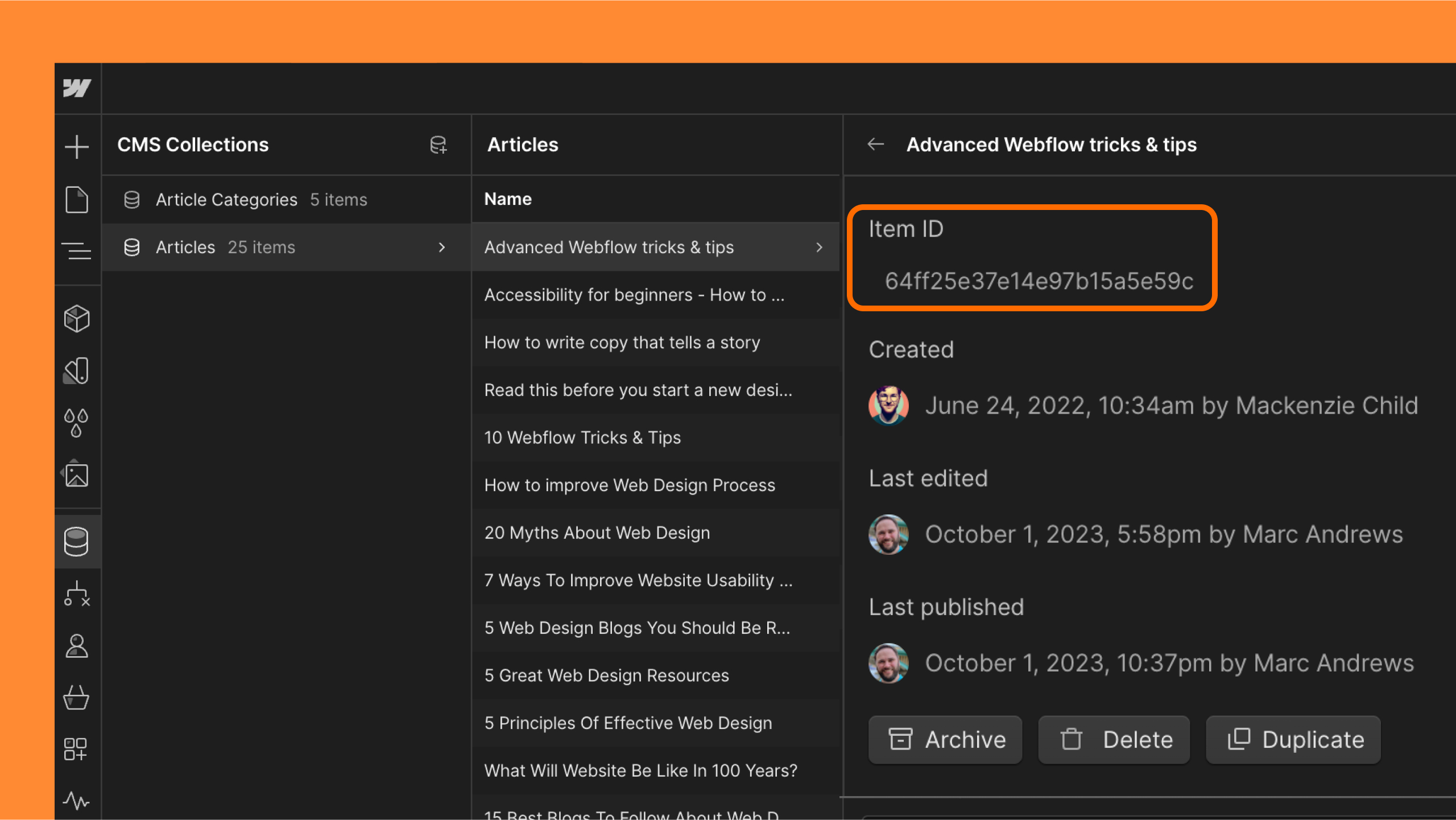Expand Advanced Webflow tricks & tips chevron
This screenshot has height=820, width=1456.
(819, 248)
